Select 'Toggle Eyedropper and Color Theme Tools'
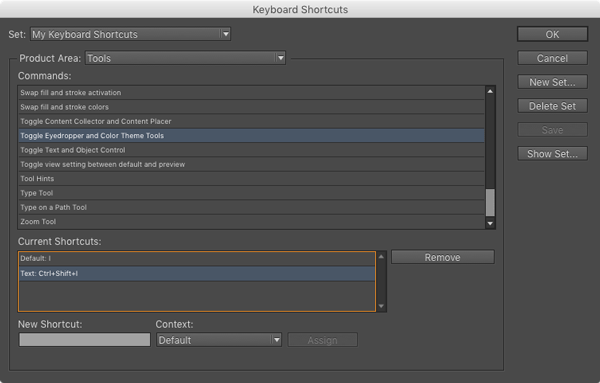The image size is (600, 383). (x=251, y=135)
